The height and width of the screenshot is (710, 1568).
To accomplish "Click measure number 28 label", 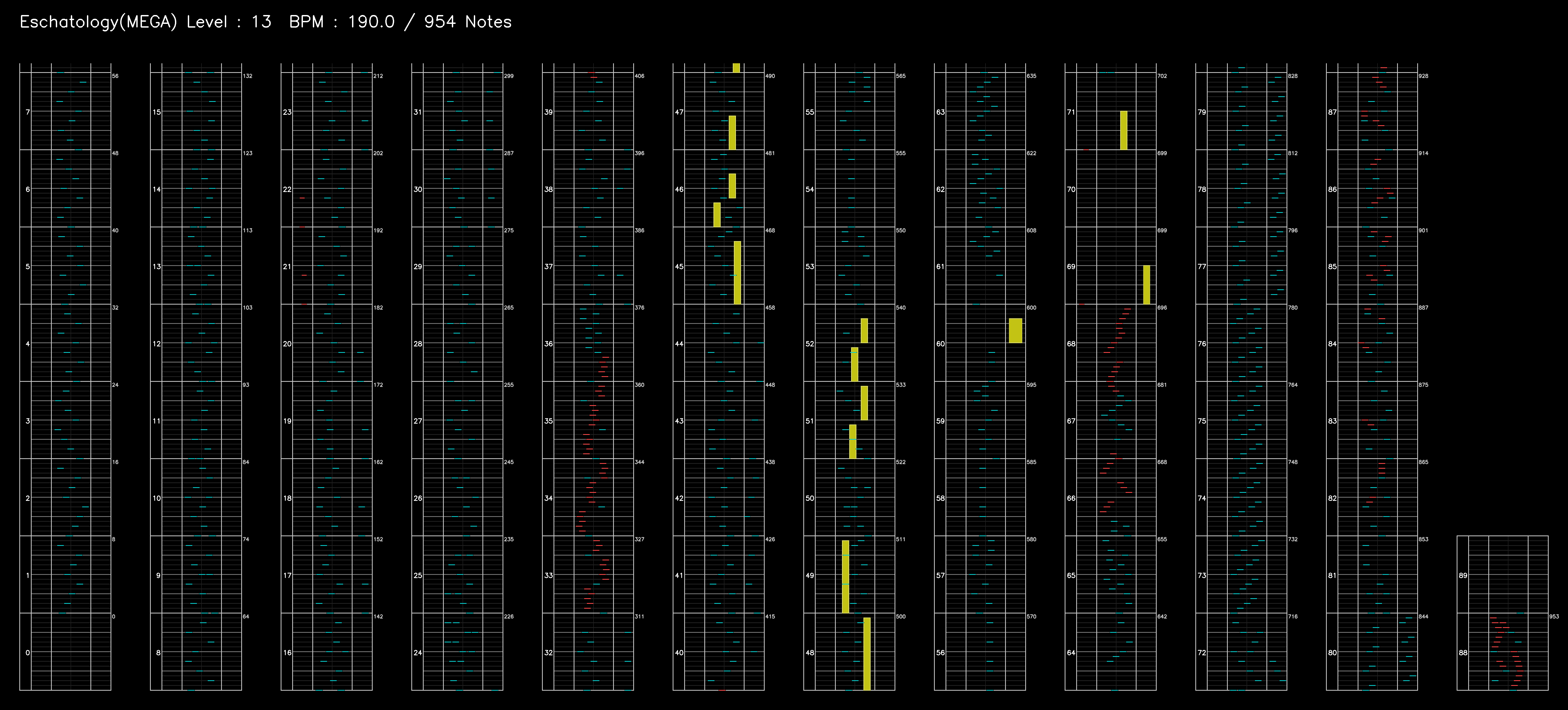I will [417, 344].
